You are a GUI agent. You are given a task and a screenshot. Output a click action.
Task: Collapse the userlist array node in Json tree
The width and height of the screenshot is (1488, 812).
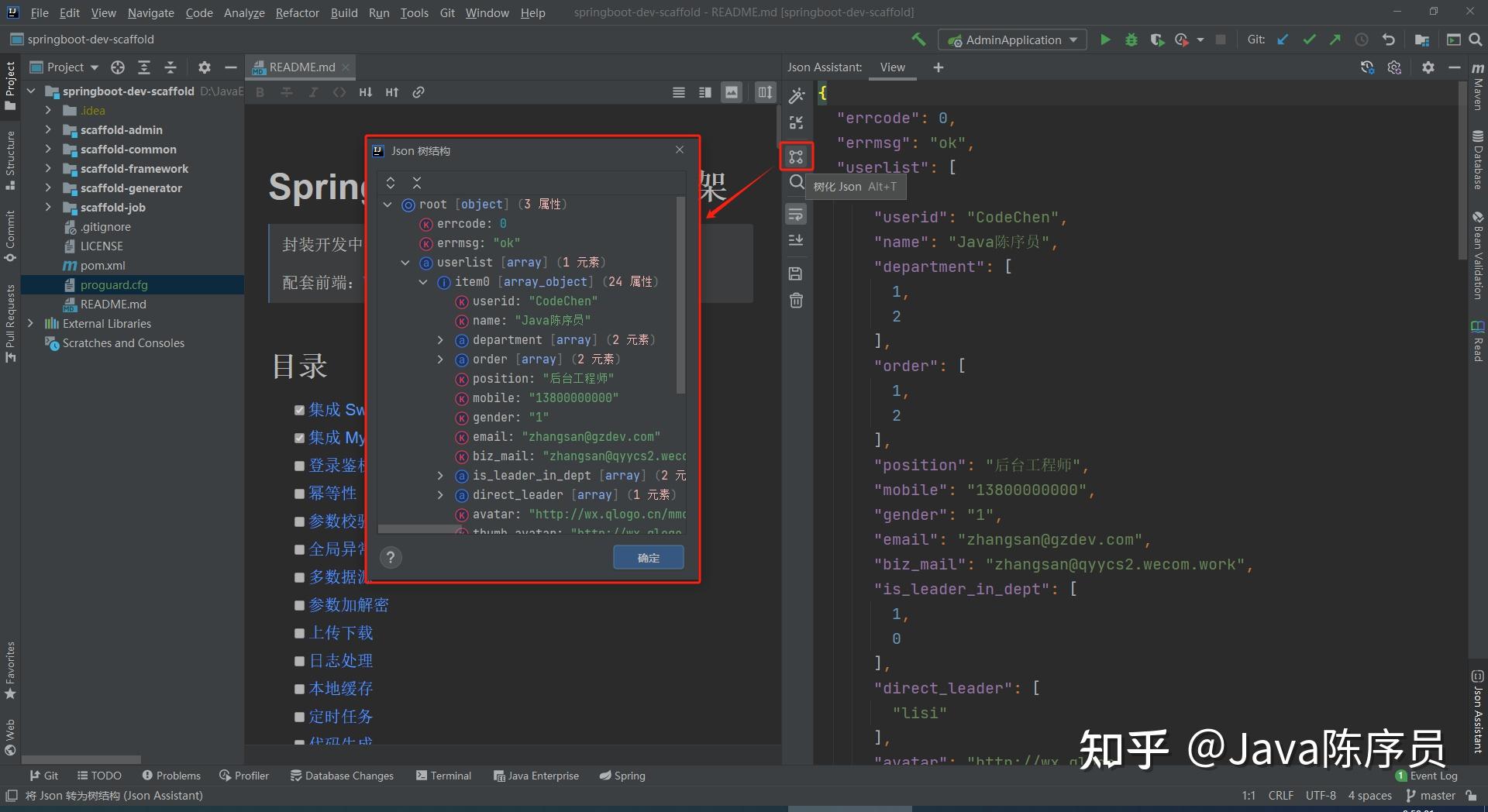(405, 263)
